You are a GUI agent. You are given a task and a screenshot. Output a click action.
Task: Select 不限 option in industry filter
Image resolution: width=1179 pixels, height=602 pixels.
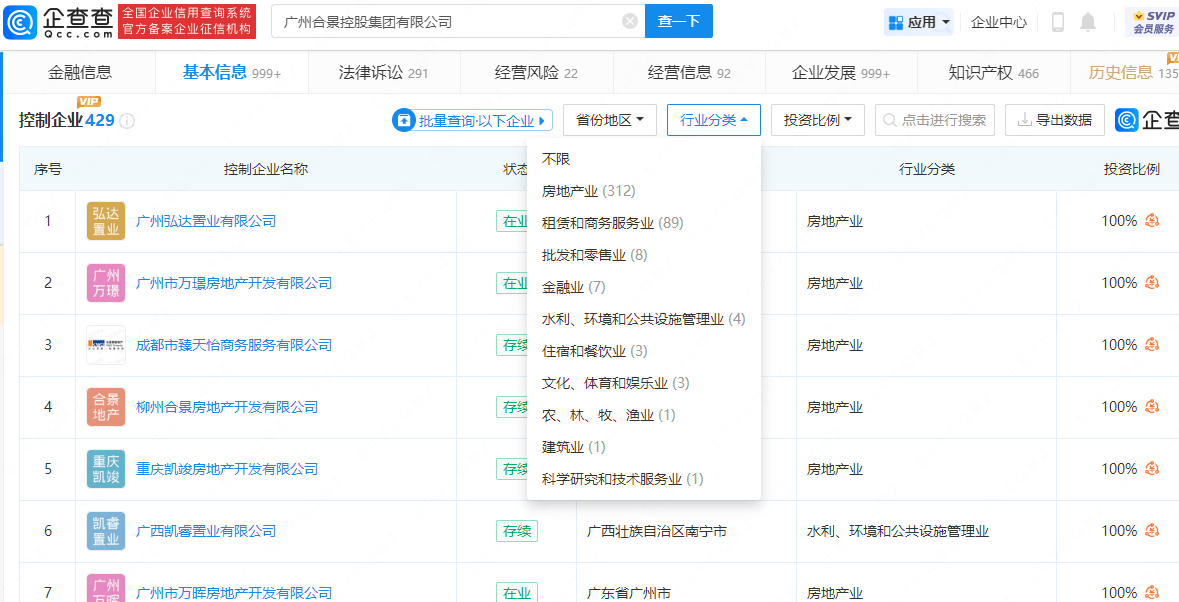pyautogui.click(x=556, y=159)
